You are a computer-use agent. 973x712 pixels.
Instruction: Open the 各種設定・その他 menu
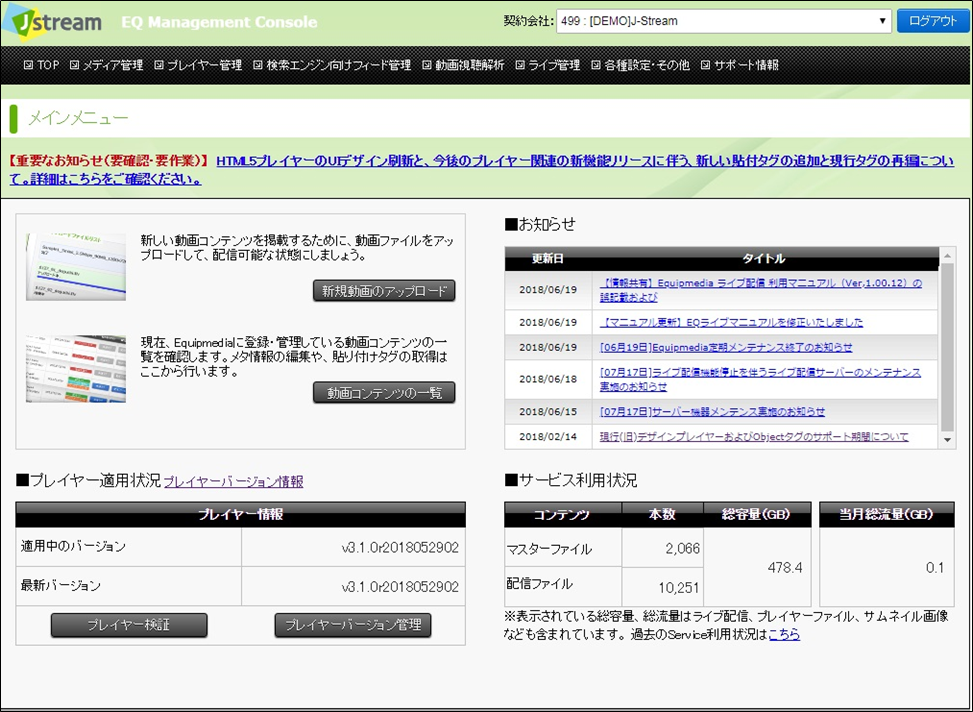coord(640,65)
